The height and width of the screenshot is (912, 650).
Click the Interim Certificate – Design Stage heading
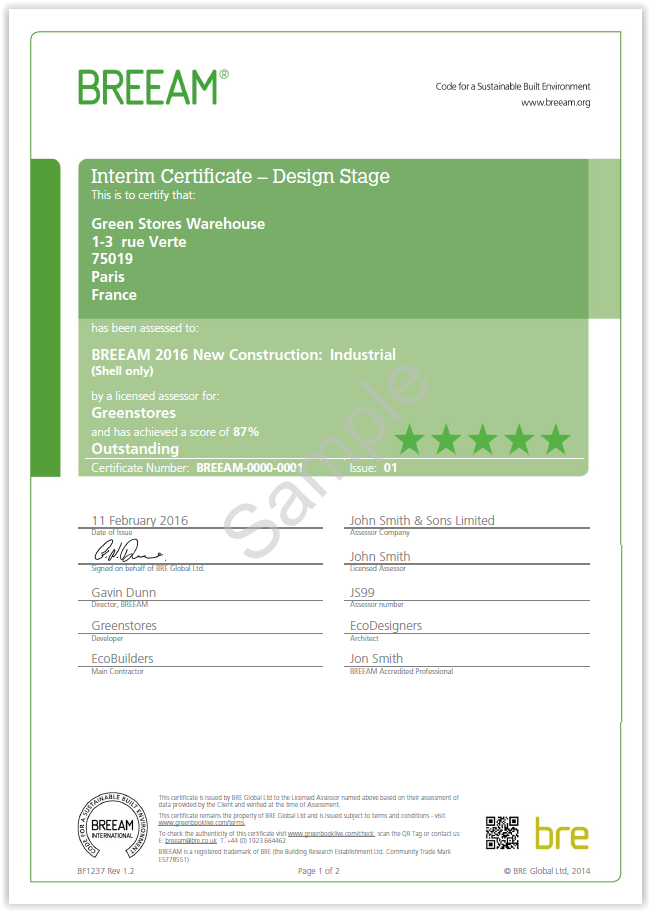[240, 177]
